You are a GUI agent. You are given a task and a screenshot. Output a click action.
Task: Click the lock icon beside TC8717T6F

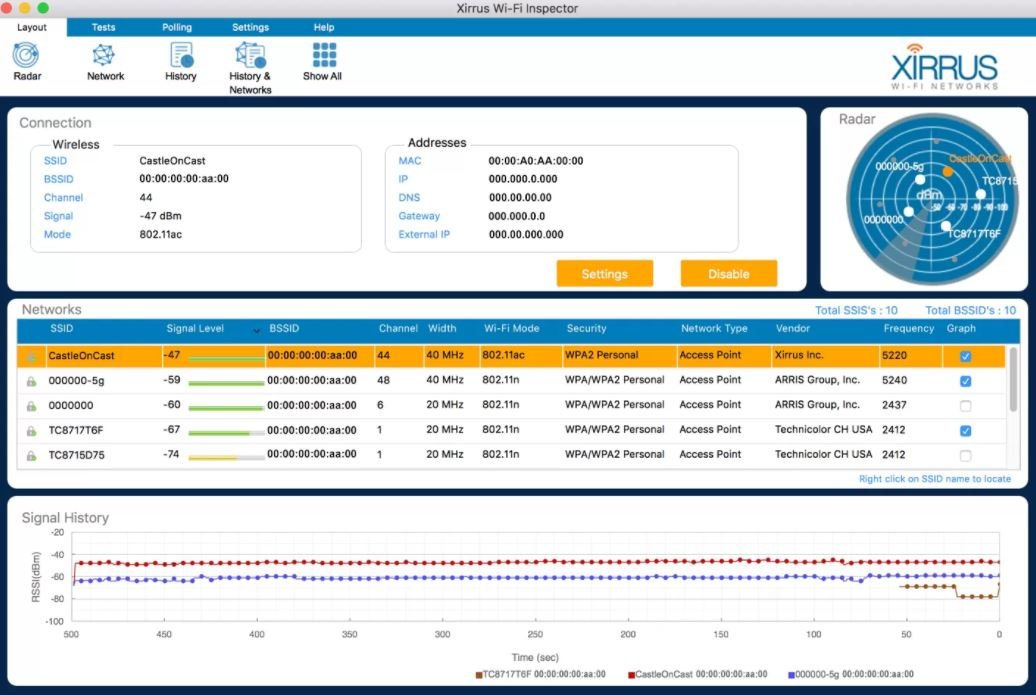31,431
